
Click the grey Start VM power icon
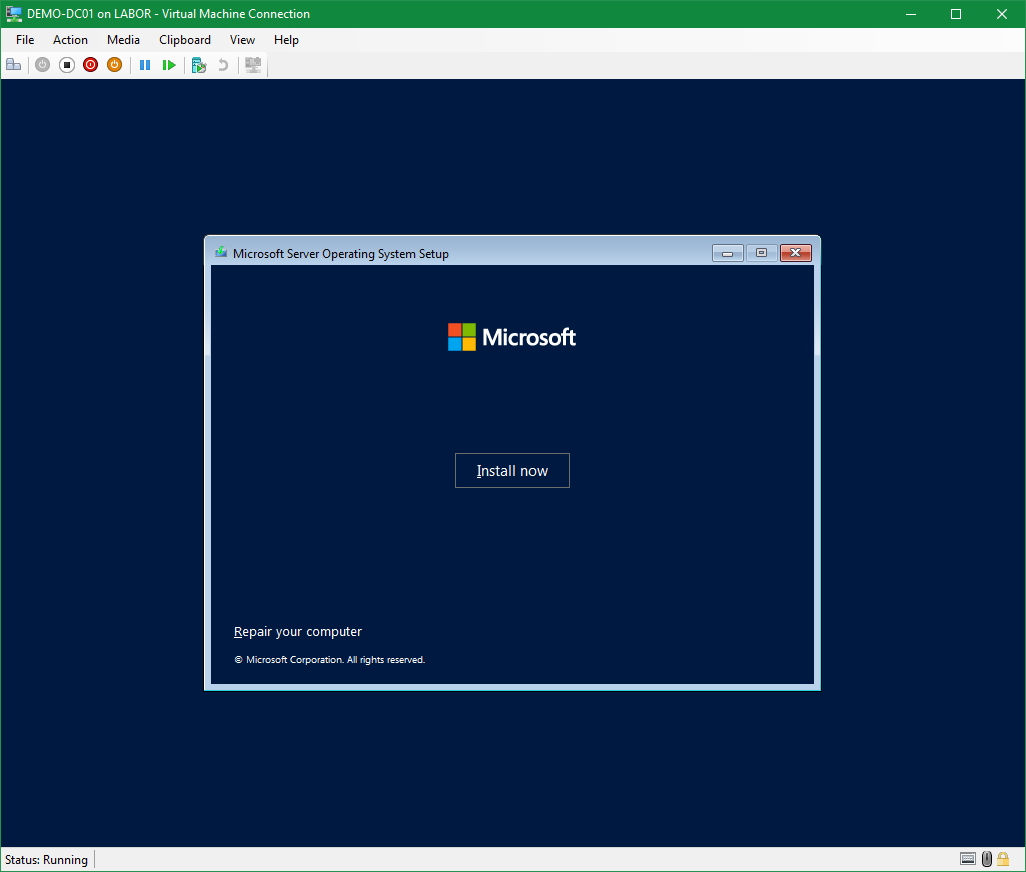point(42,65)
